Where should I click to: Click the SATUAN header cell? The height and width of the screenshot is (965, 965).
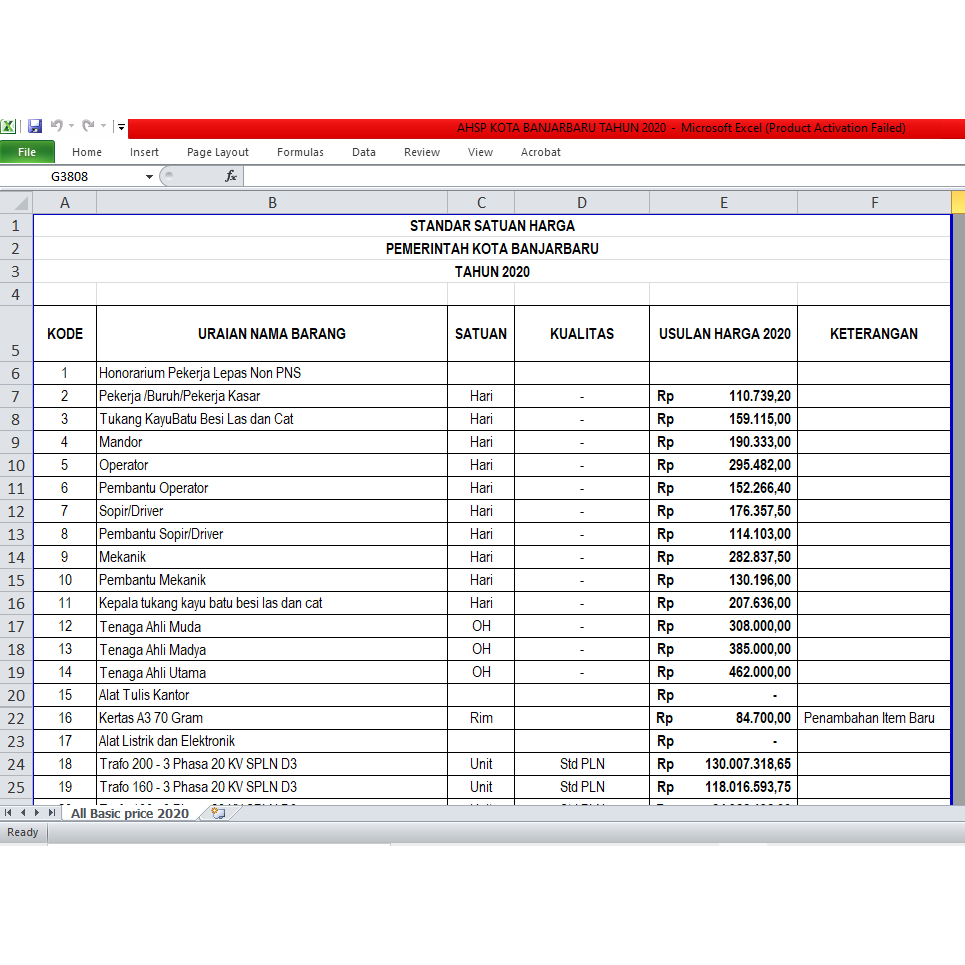coord(481,334)
